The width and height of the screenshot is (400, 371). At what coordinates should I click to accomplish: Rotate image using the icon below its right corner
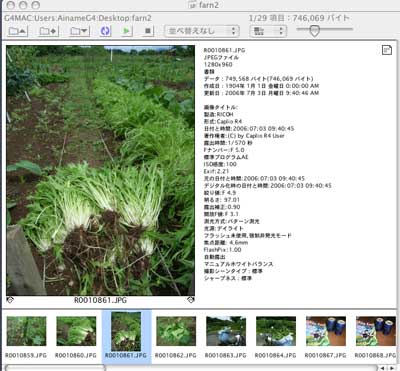[191, 300]
